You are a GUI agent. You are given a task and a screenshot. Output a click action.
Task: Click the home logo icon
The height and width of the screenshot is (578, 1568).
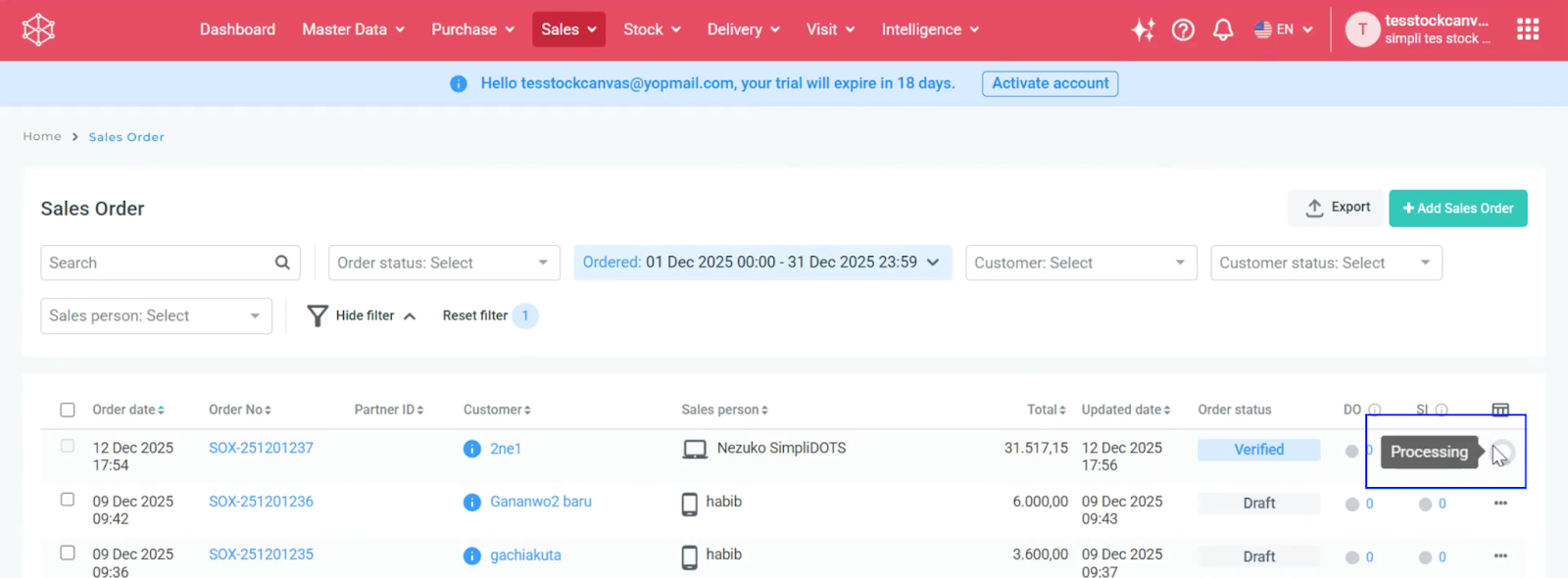click(x=38, y=29)
